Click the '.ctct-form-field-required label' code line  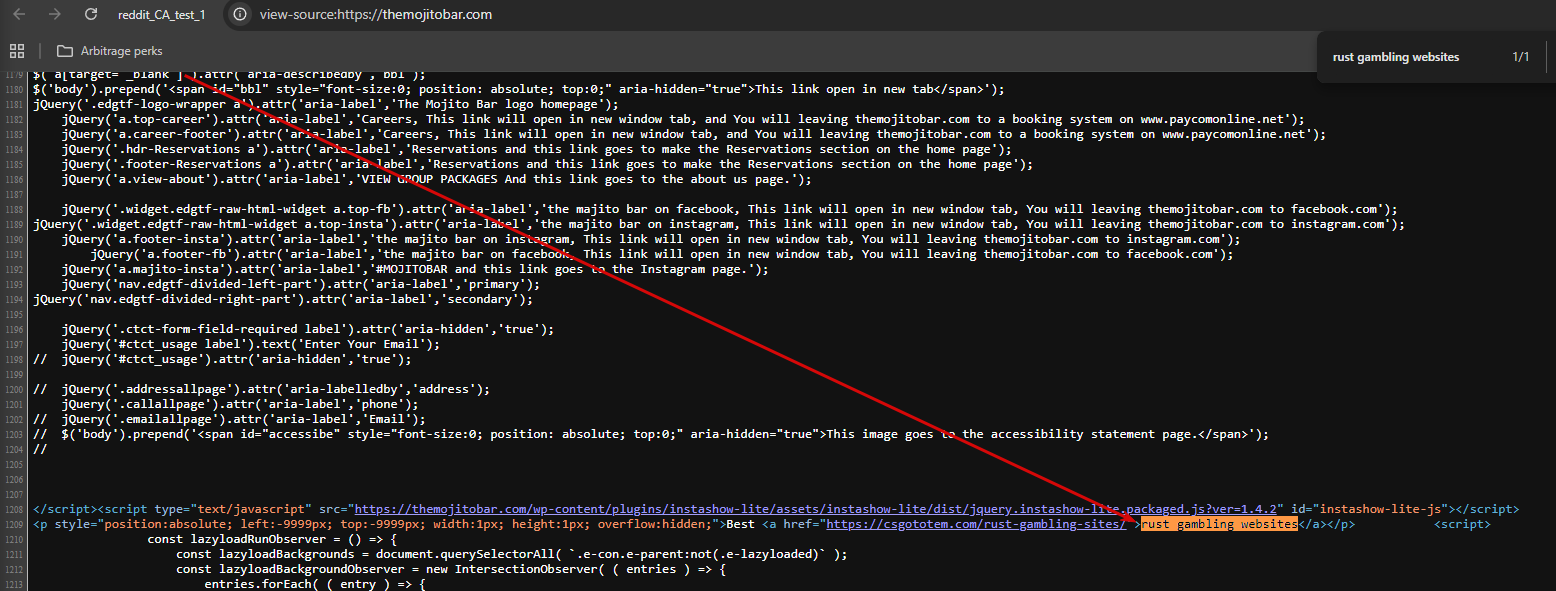pos(309,329)
